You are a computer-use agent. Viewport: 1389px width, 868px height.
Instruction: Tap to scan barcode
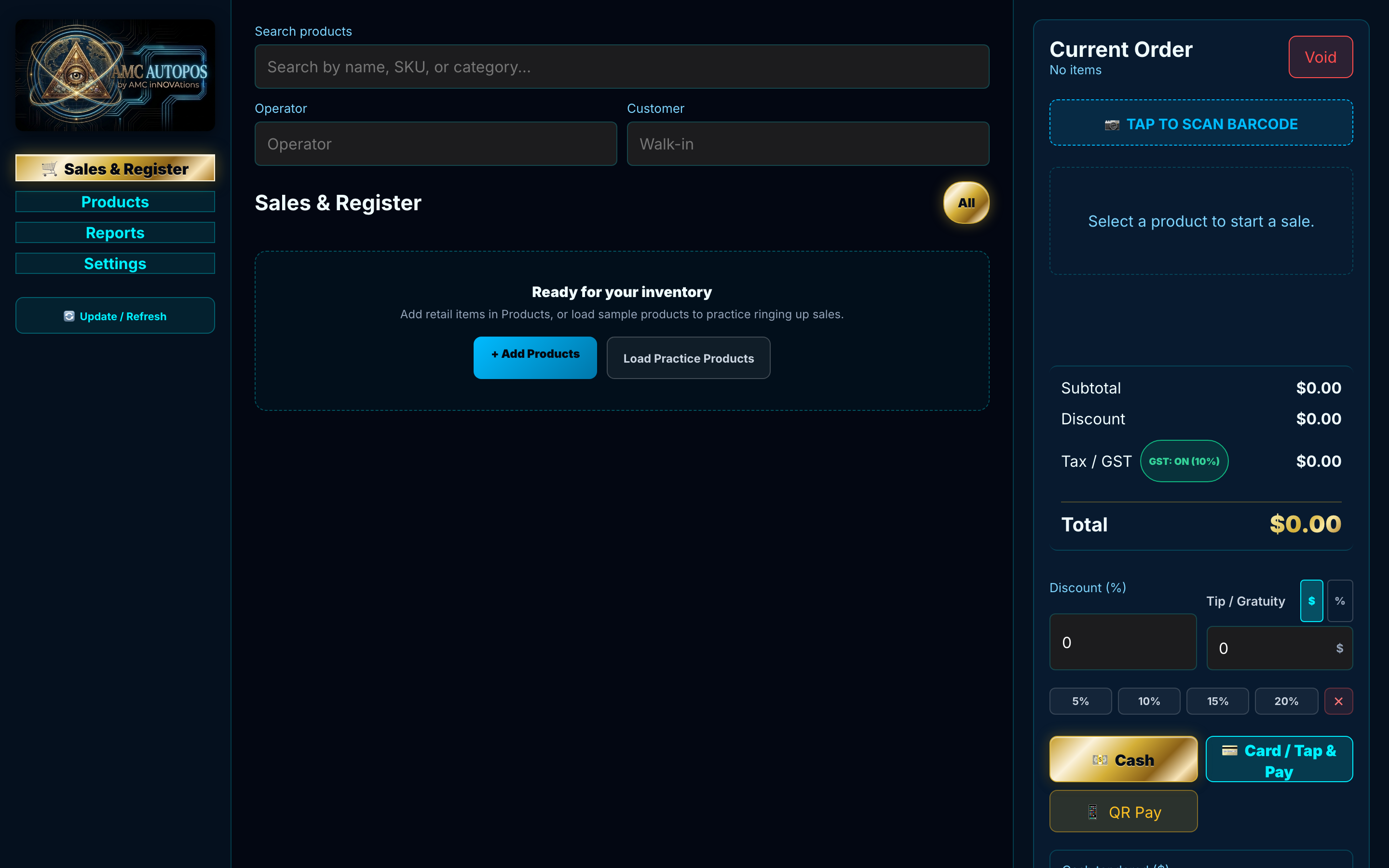[x=1201, y=123]
